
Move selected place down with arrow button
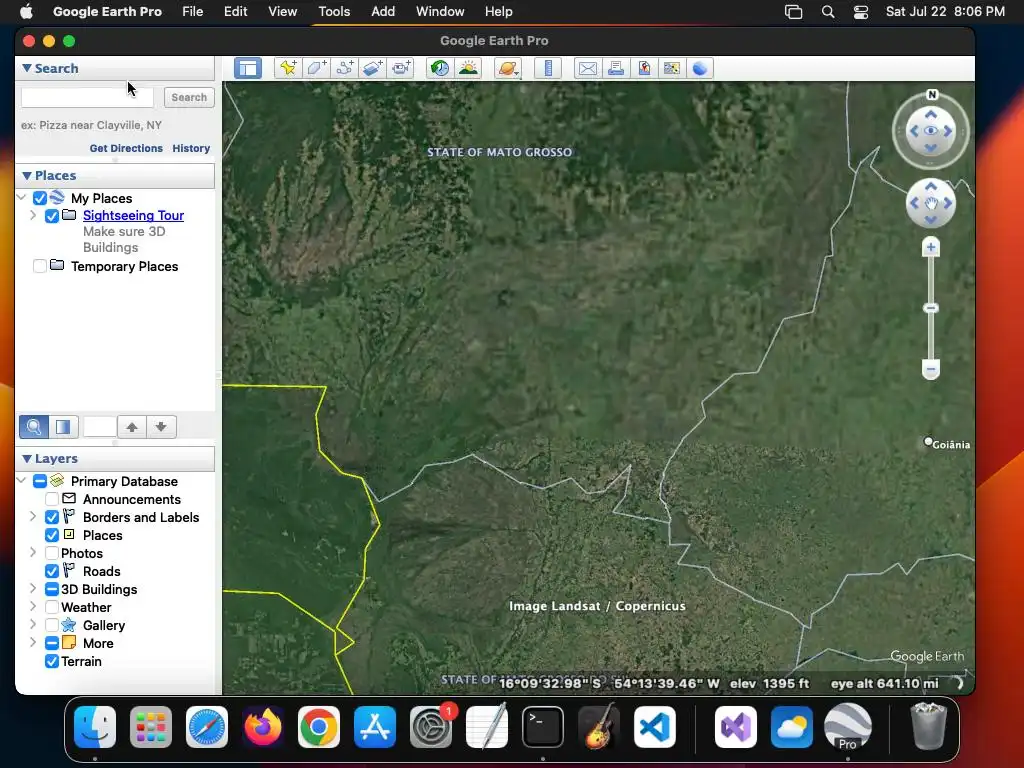click(x=161, y=427)
